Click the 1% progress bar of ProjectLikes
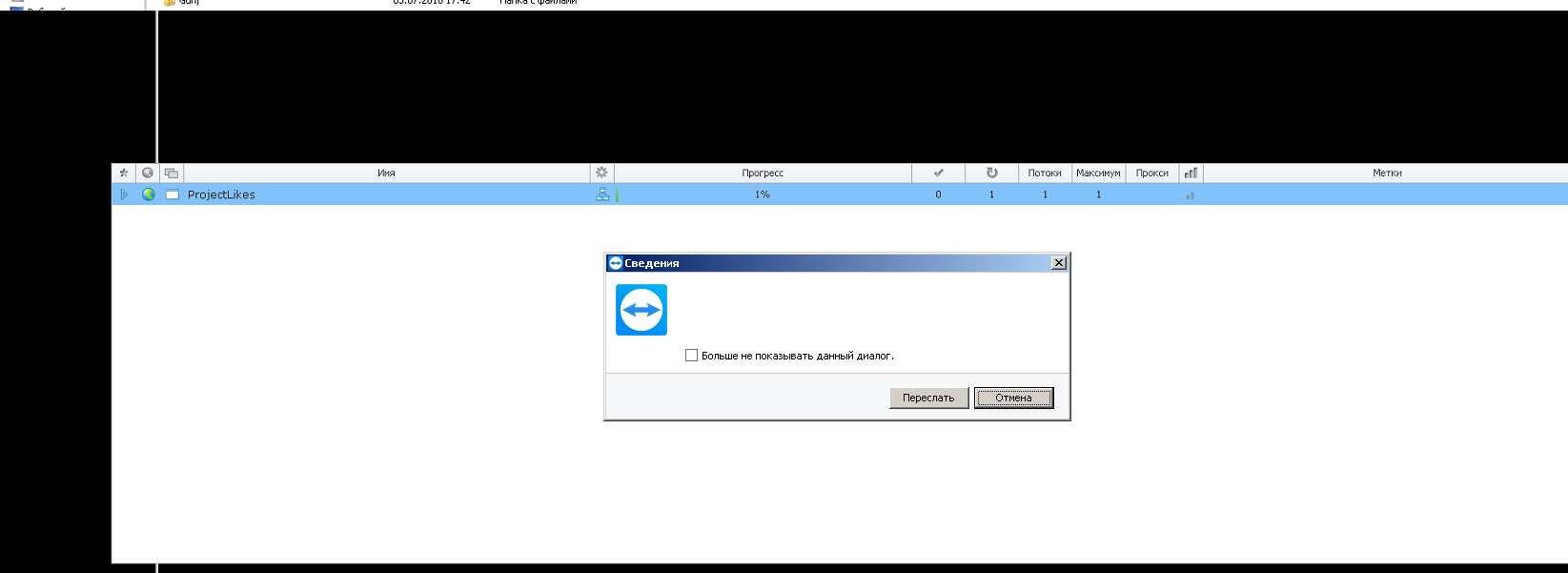Screen dimensions: 1568x573 763,194
